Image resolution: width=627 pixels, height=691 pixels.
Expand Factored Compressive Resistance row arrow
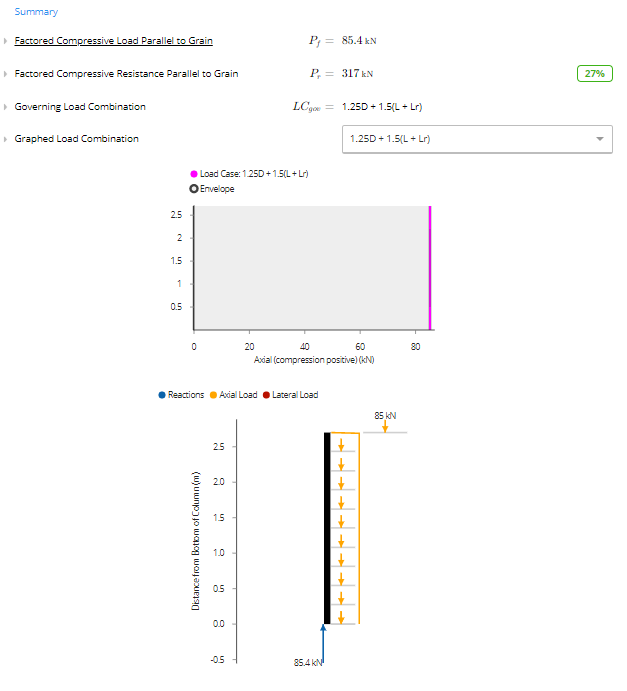[x=5, y=74]
